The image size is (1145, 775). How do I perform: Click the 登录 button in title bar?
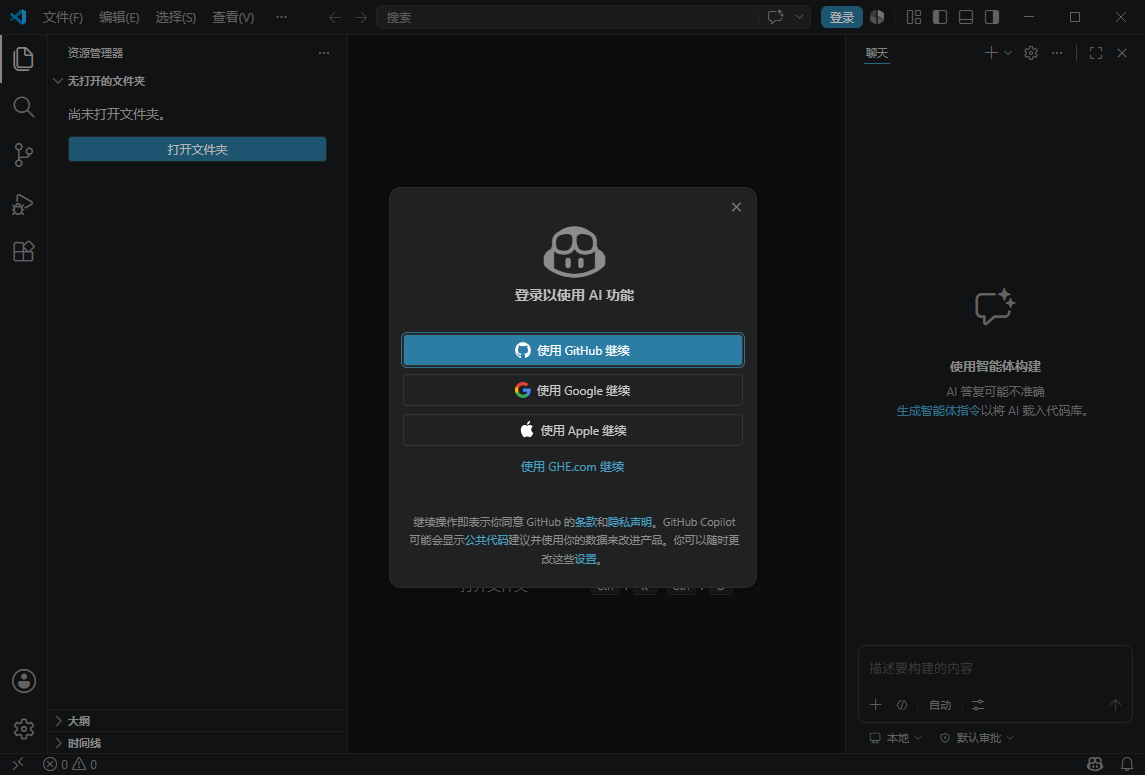(841, 17)
